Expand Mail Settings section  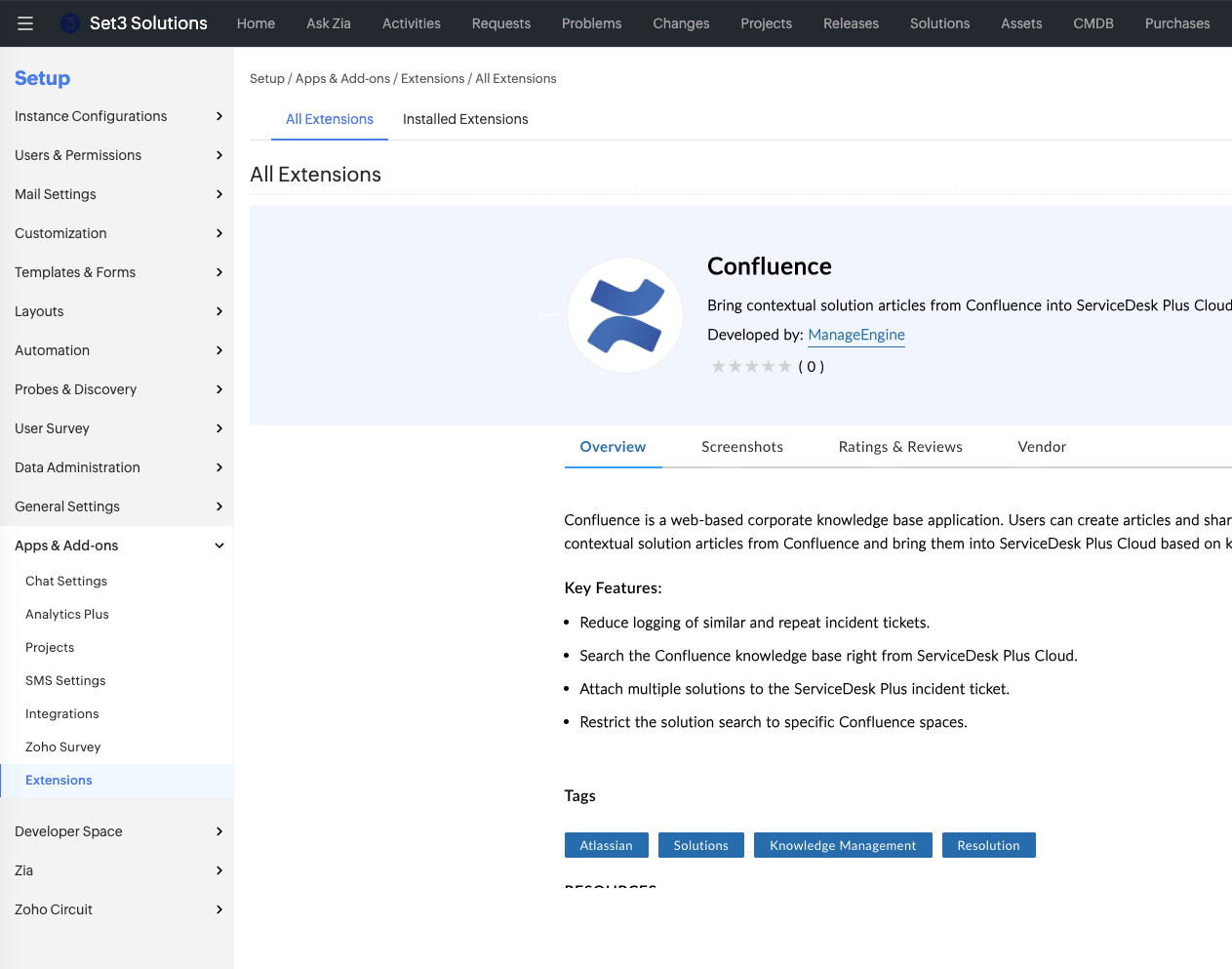(x=117, y=194)
